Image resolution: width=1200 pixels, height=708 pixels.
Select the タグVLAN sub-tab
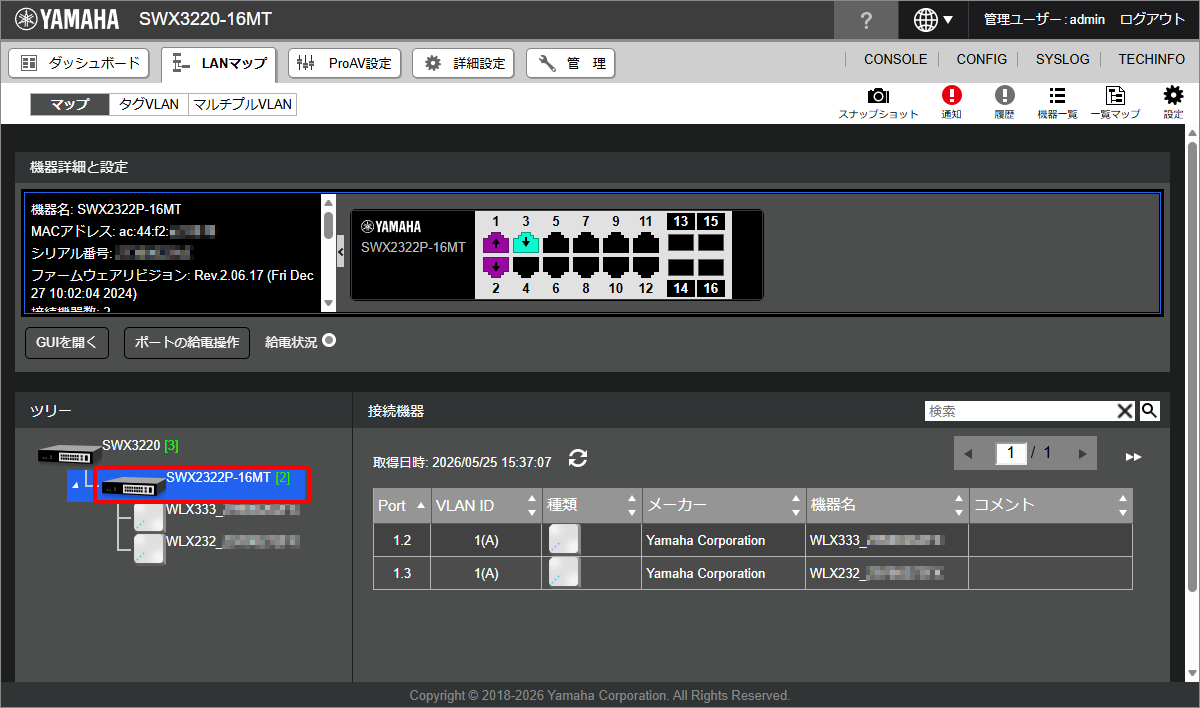[148, 104]
